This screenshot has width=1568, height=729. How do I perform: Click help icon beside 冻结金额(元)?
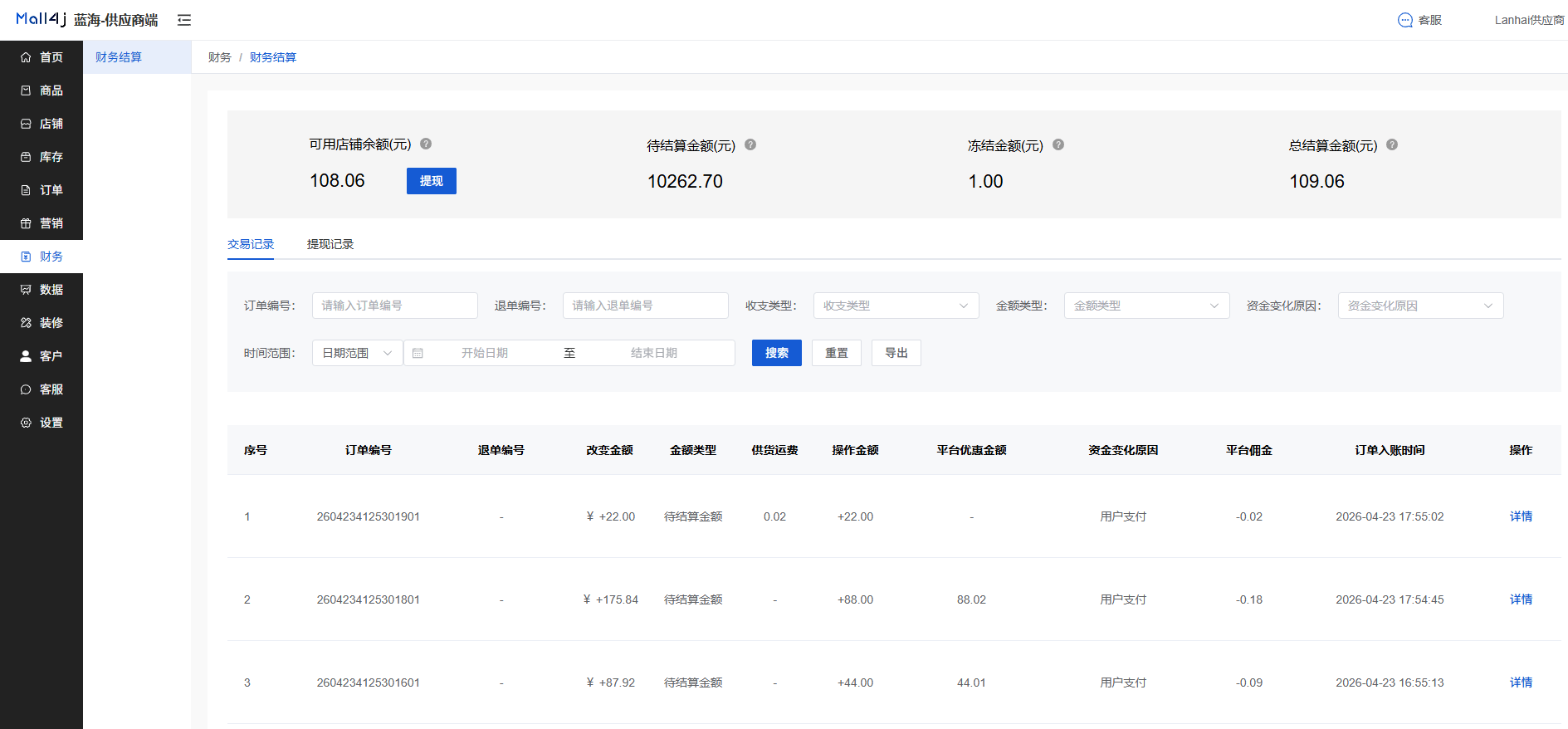[x=1058, y=144]
